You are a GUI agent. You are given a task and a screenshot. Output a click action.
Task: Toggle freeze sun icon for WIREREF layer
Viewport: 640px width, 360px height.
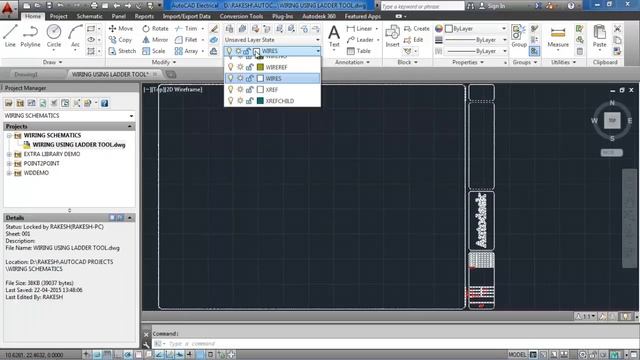coord(240,67)
